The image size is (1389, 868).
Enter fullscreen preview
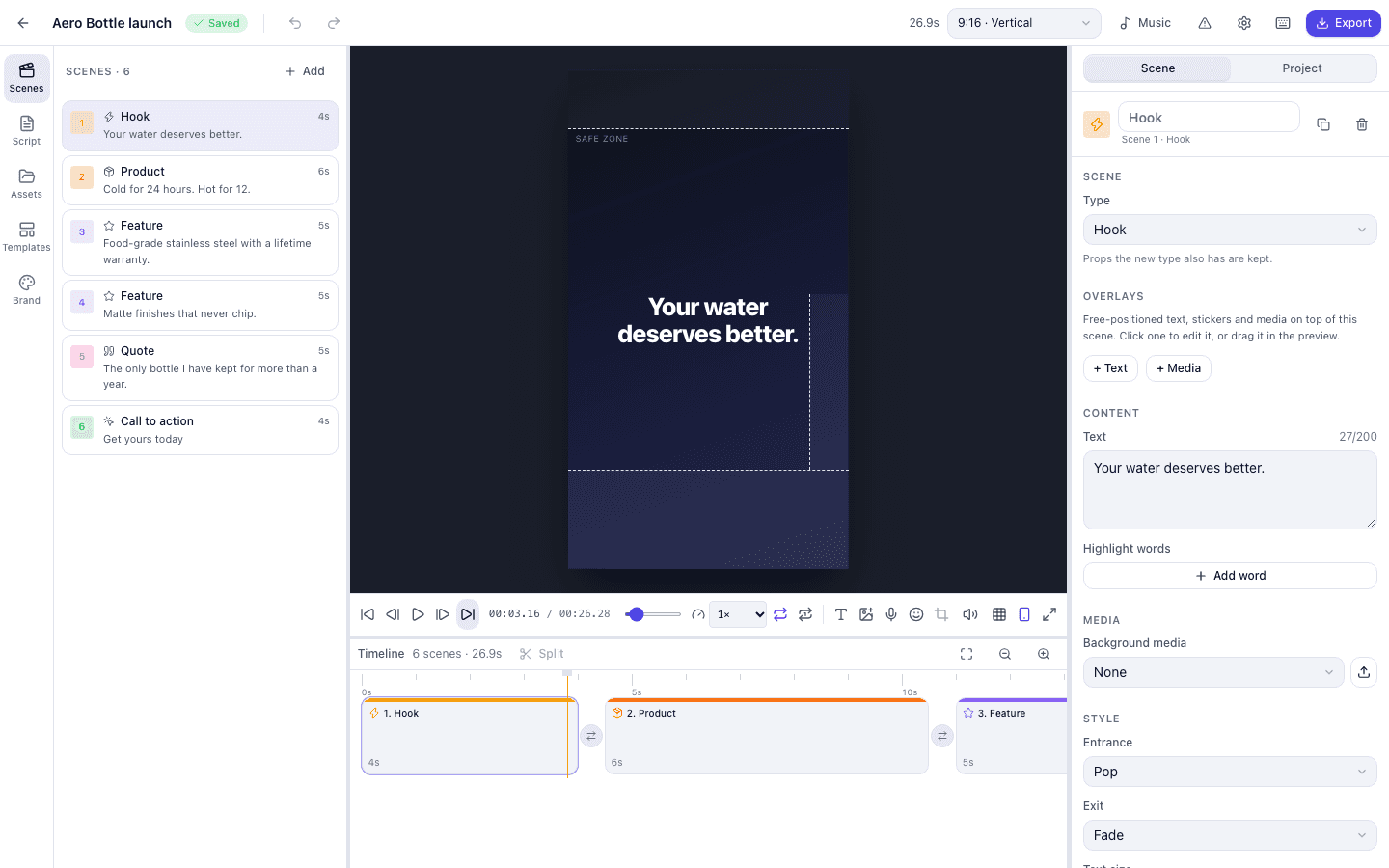[x=1049, y=614]
